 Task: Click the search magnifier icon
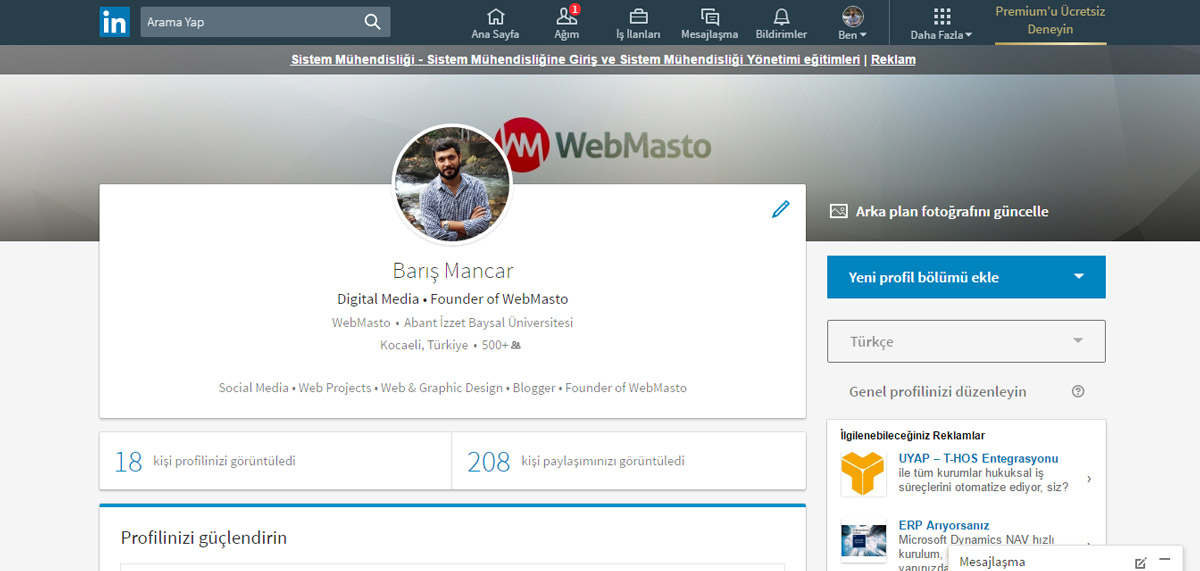[372, 22]
